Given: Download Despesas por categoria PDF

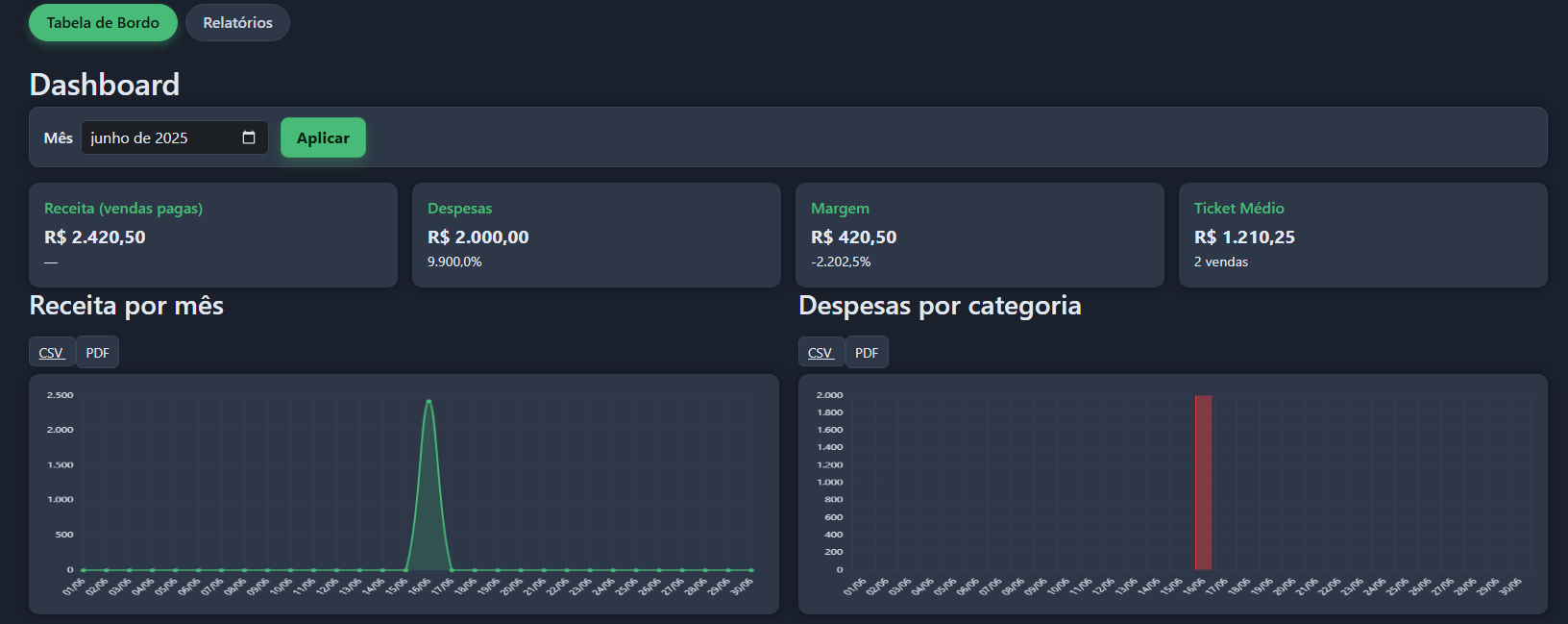Looking at the screenshot, I should coord(867,353).
